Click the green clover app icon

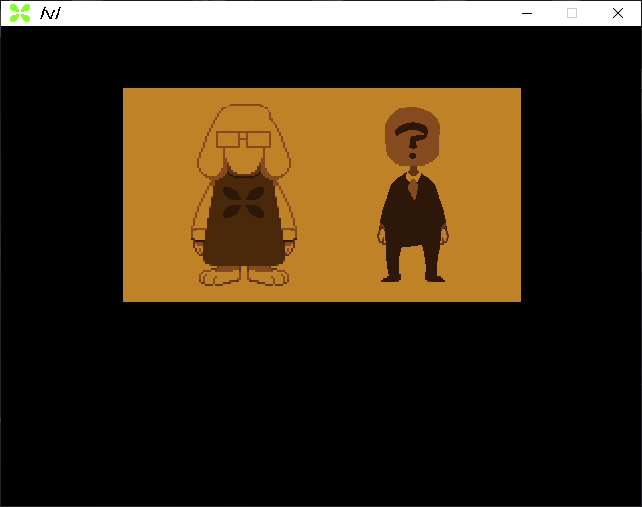[20, 13]
